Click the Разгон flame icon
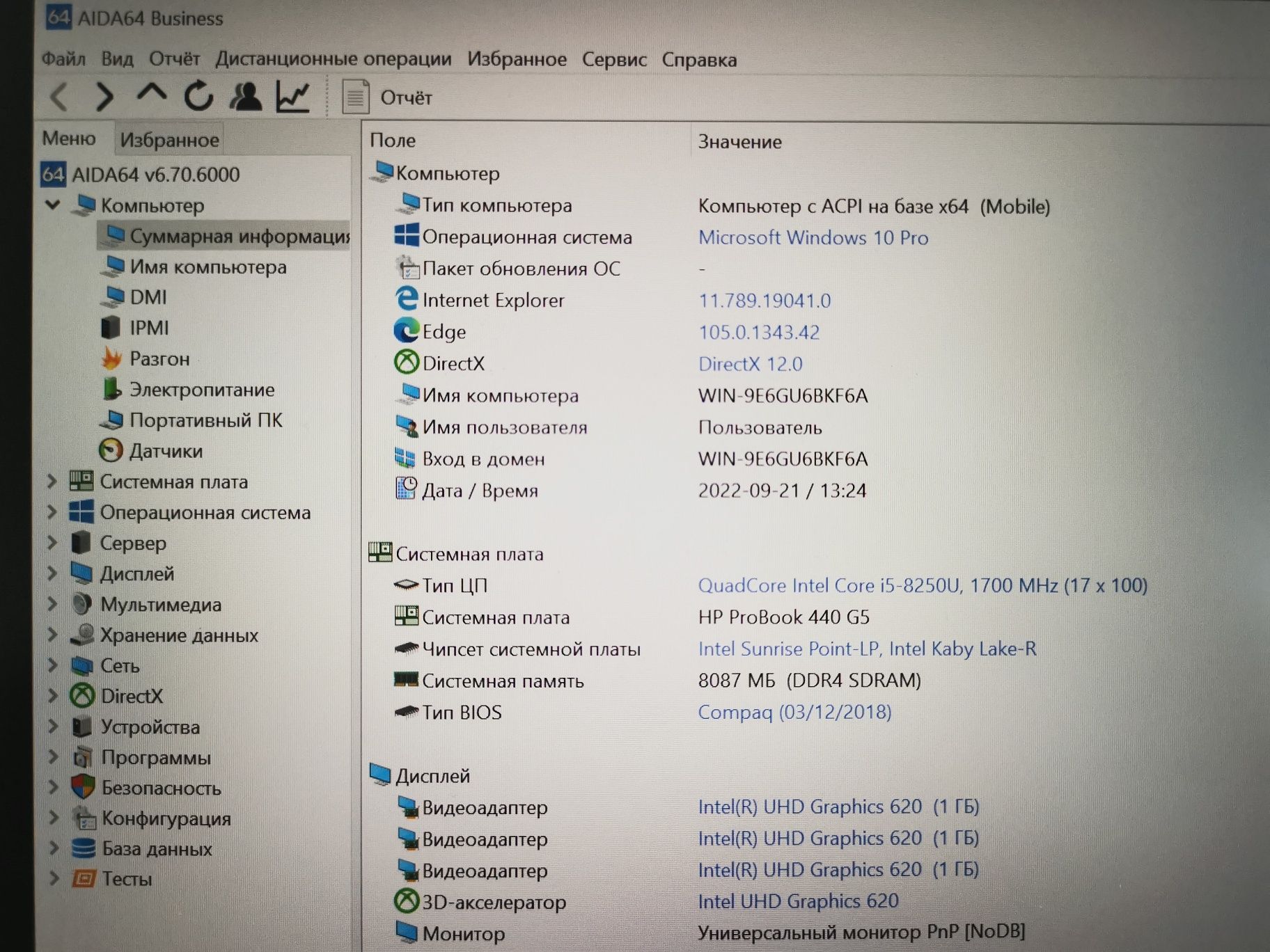This screenshot has width=1270, height=952. coord(111,358)
